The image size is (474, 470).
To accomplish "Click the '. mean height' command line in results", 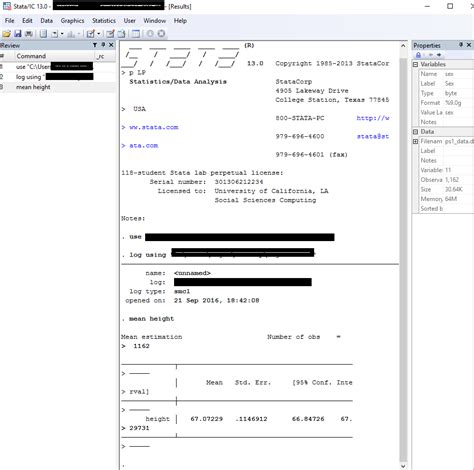I will (x=148, y=319).
